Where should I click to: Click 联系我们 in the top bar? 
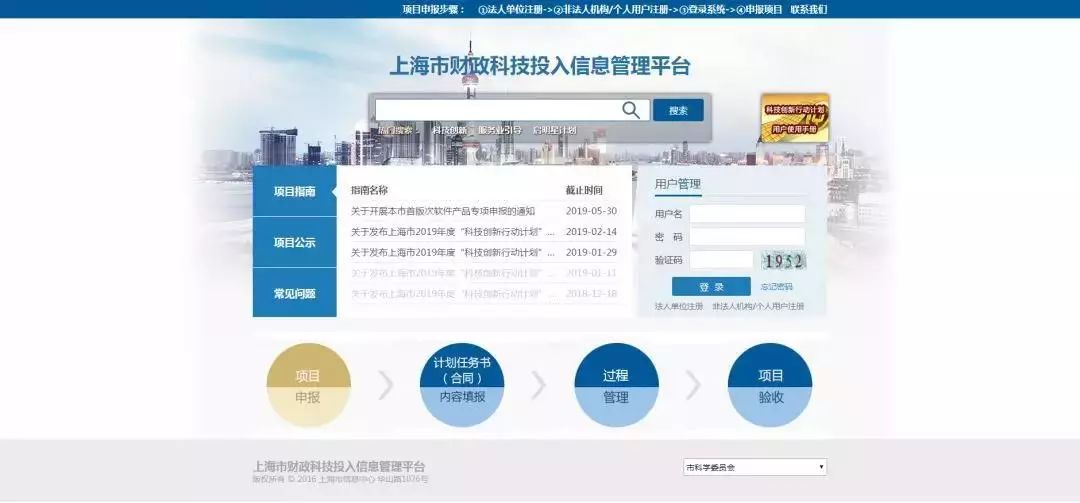pyautogui.click(x=809, y=9)
